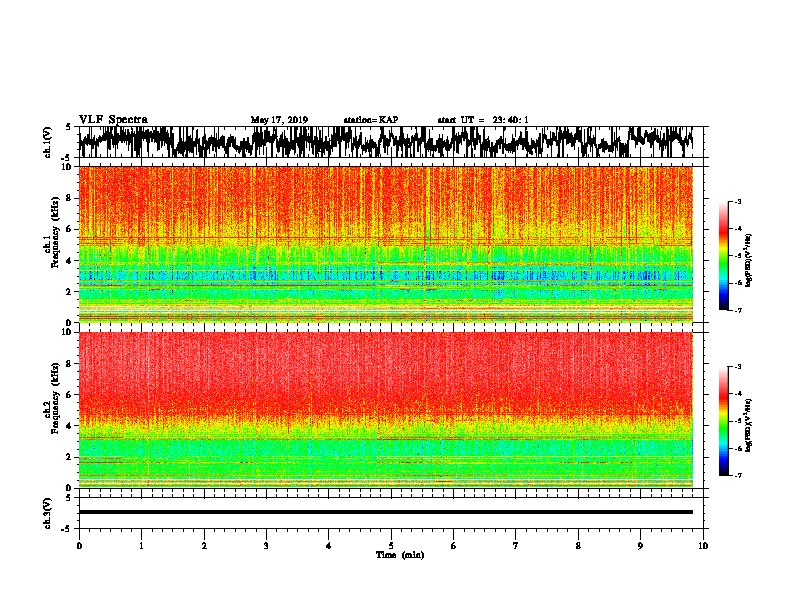Click the ch.2 spectrogram panel
792x612 pixels.
click(386, 410)
